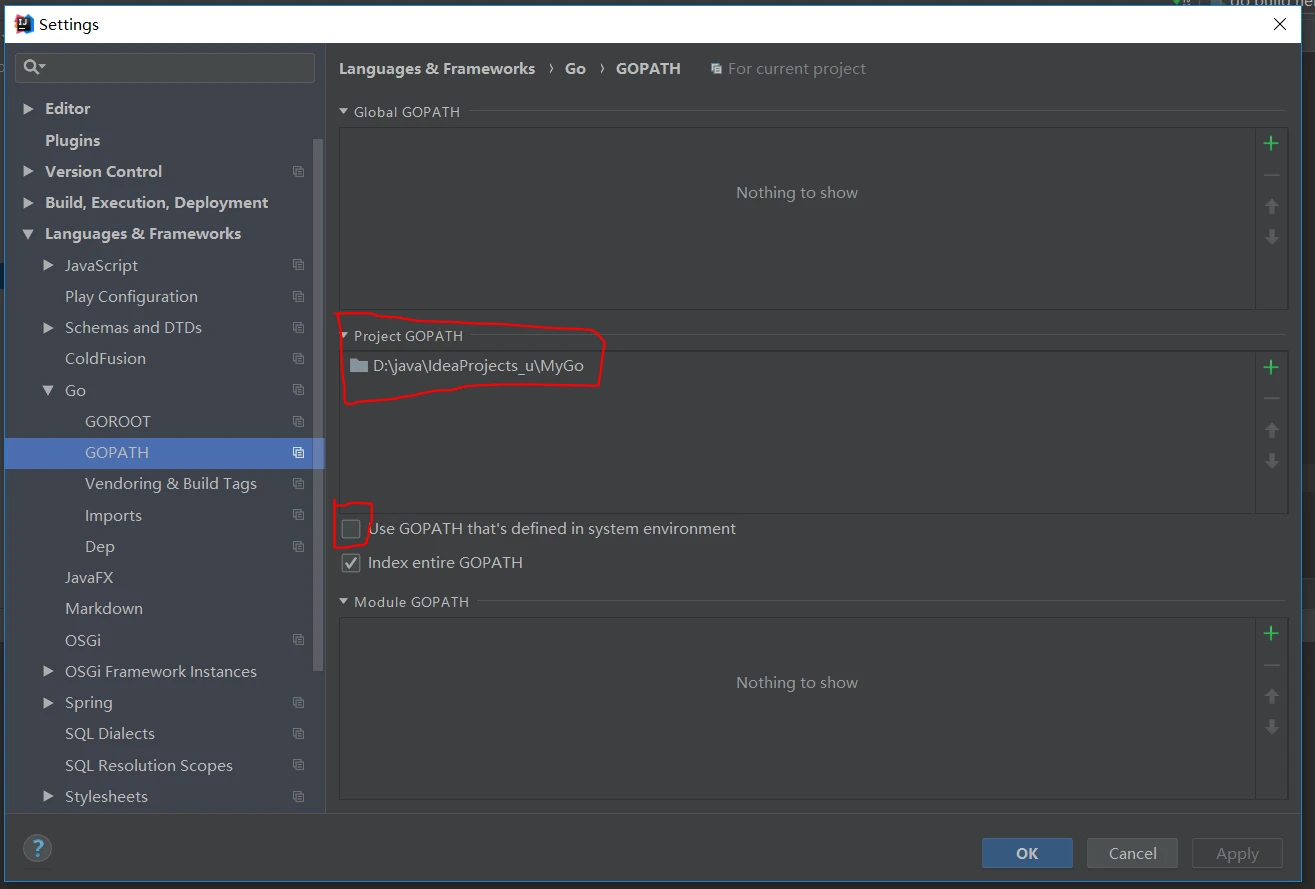
Task: Click project-level icon next to Play Configuration
Action: point(298,297)
